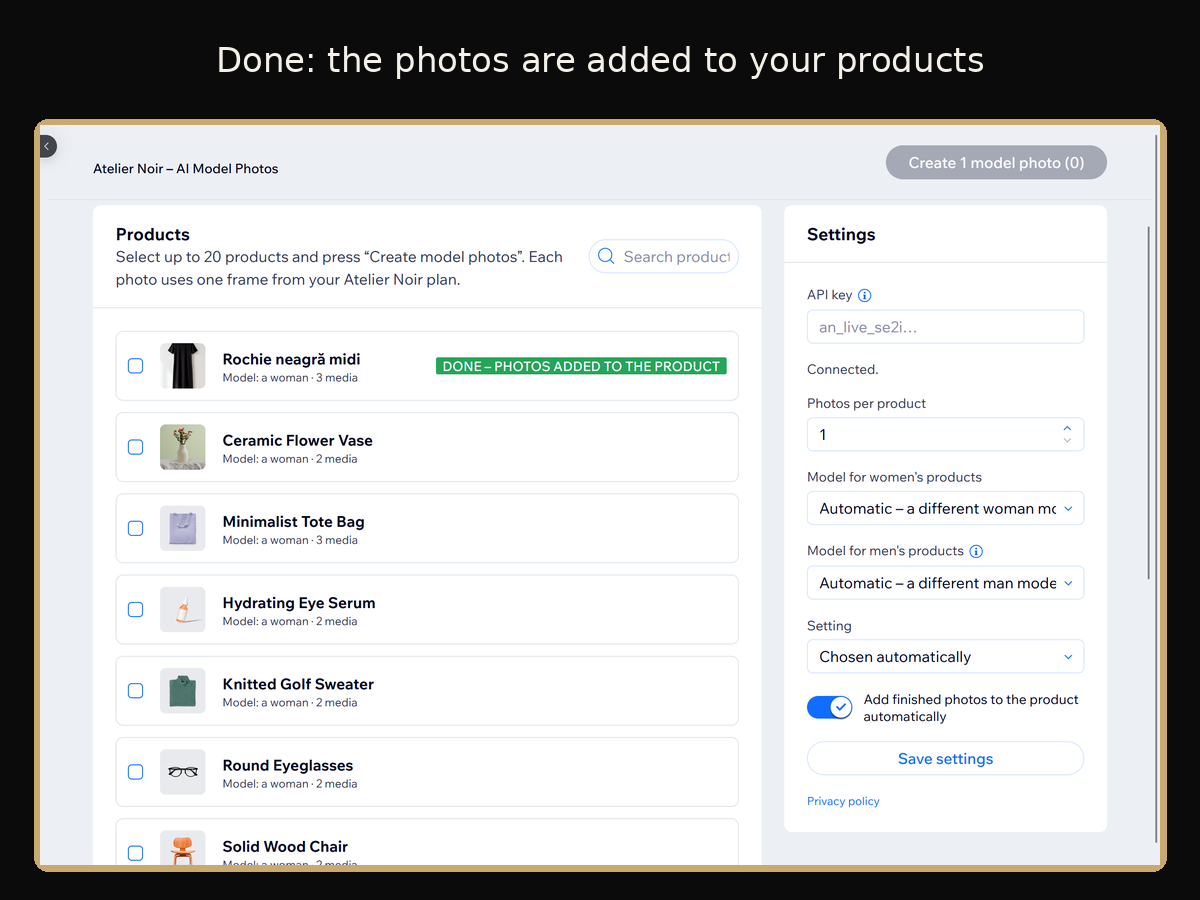Decrease Photos per product with the down arrow
This screenshot has height=900, width=1200.
click(1067, 440)
